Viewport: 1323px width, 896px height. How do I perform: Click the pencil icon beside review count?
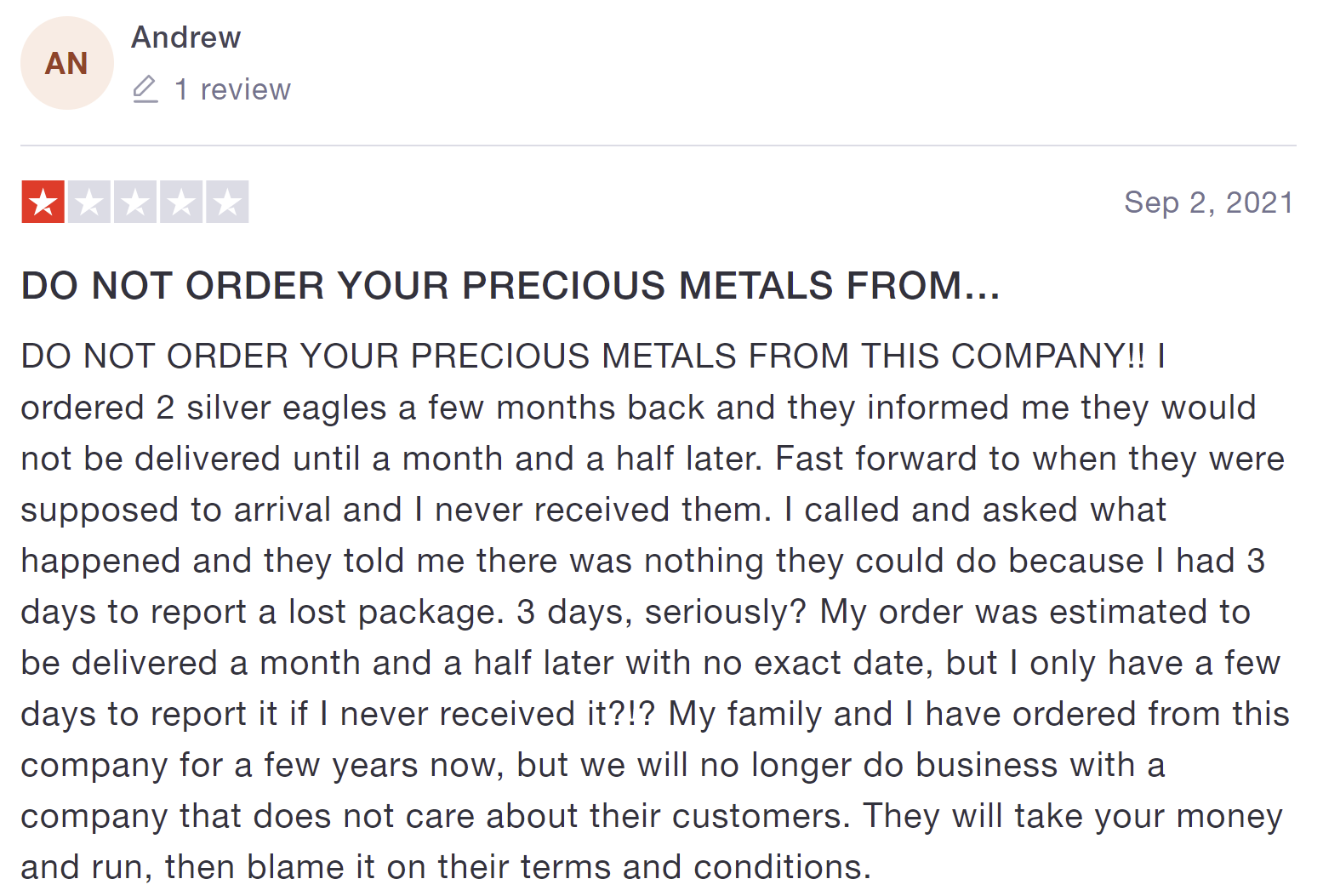click(145, 88)
